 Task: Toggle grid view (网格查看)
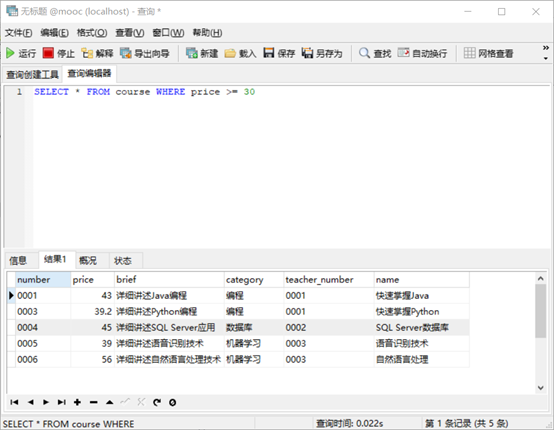488,53
